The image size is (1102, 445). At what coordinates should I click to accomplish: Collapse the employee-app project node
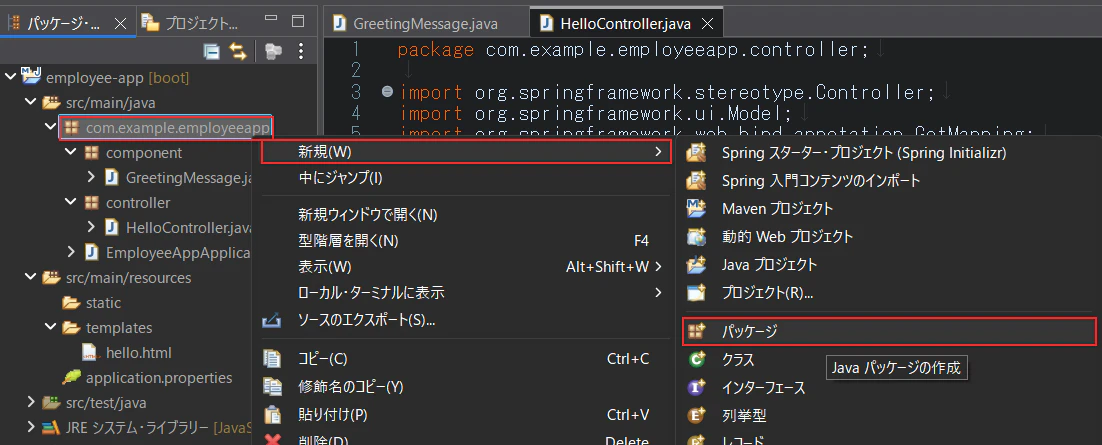[x=10, y=77]
